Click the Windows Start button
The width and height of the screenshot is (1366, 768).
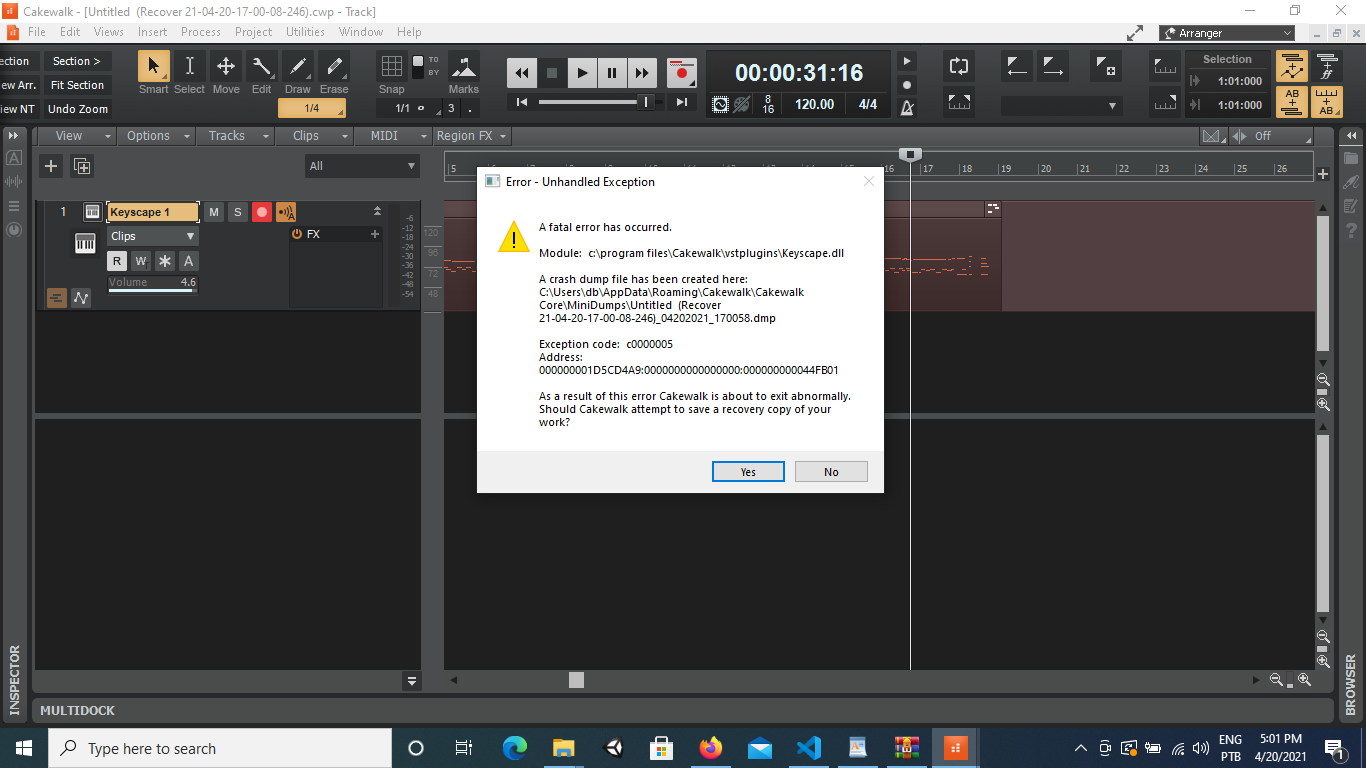24,748
